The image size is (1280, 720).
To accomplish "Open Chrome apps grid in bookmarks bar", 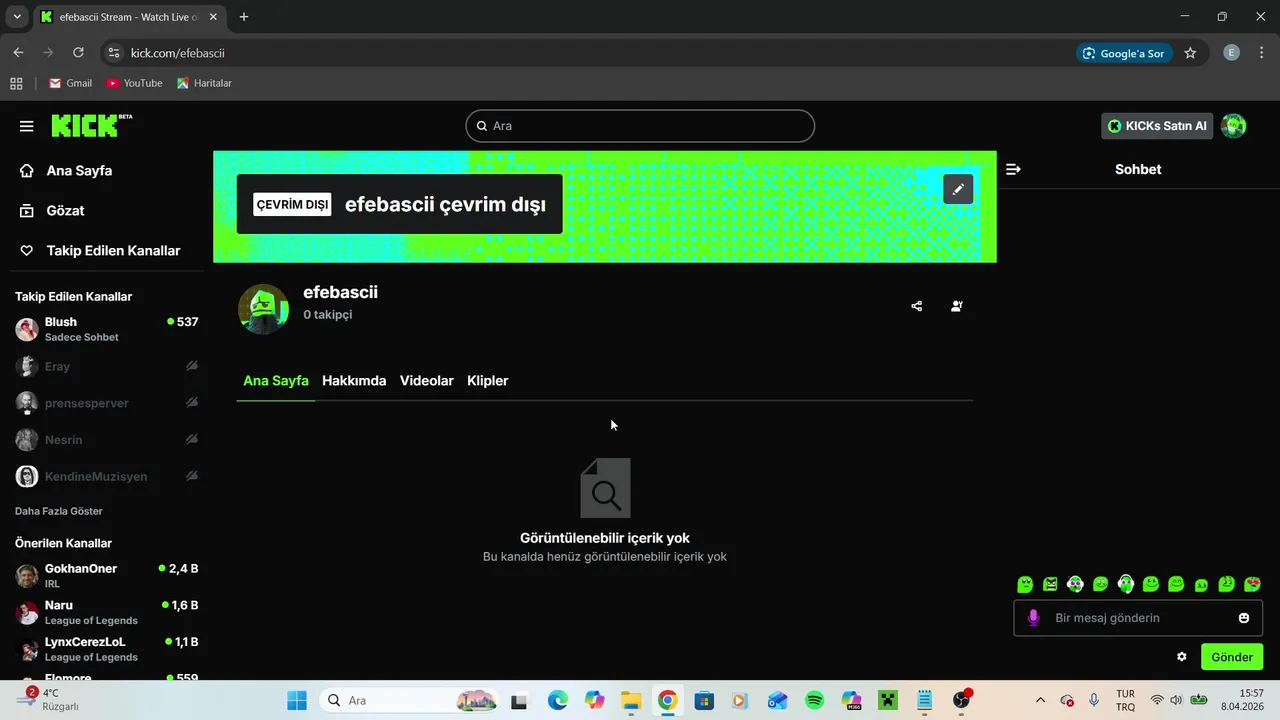I will pyautogui.click(x=16, y=83).
